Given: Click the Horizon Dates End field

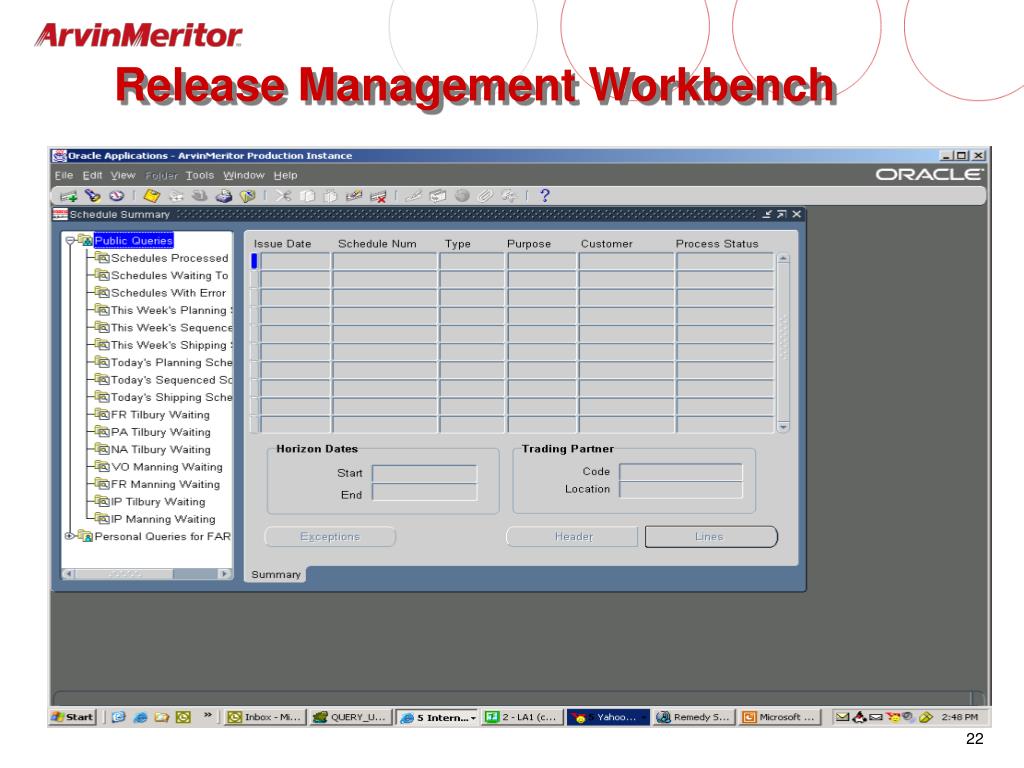Looking at the screenshot, I should point(424,493).
